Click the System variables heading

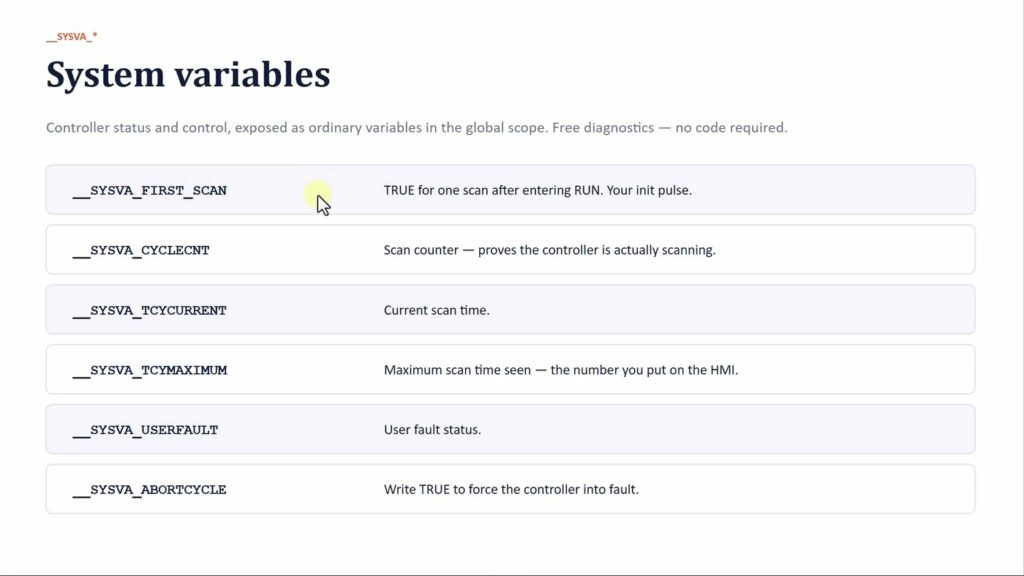click(x=188, y=74)
